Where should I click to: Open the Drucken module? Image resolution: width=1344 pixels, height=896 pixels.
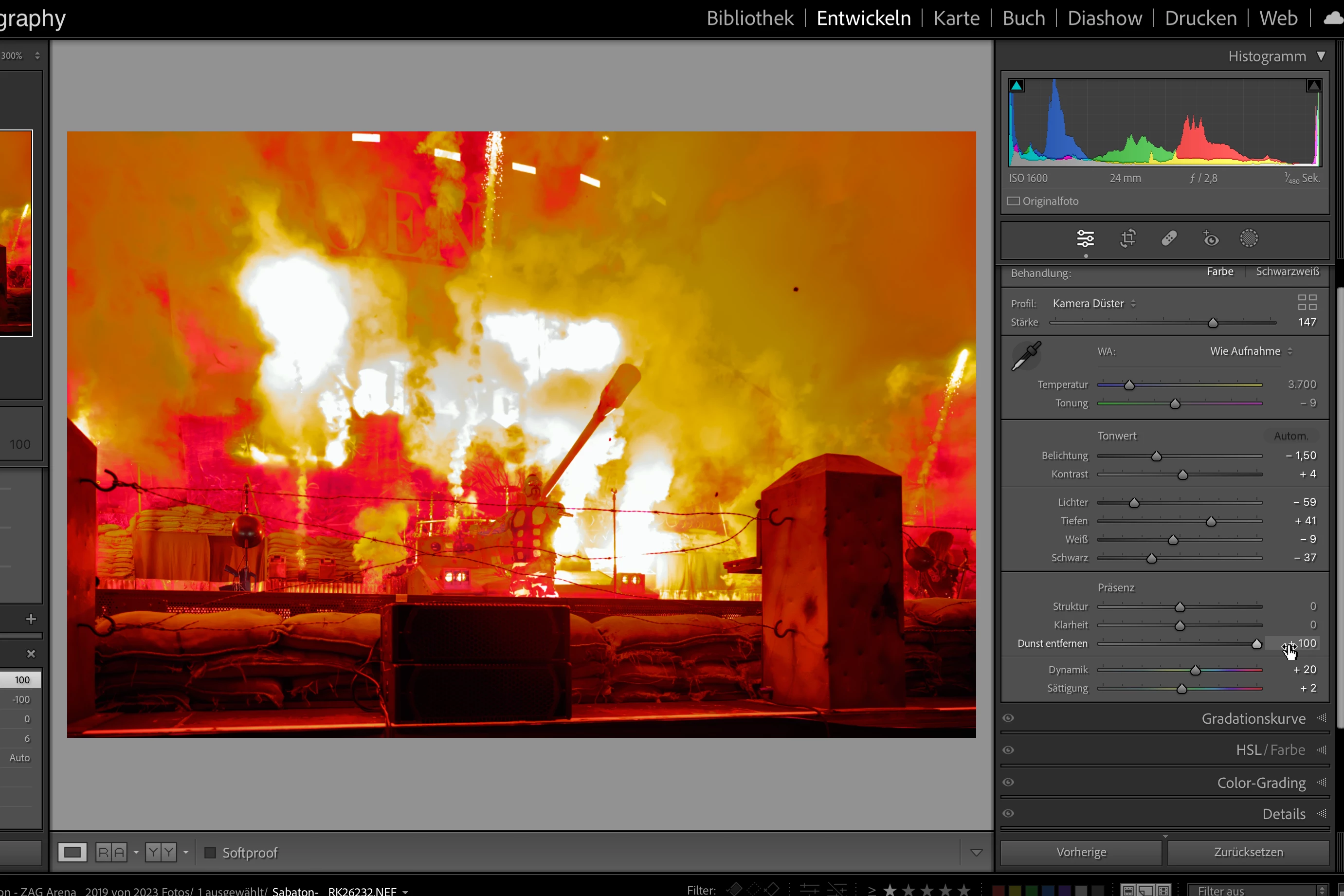point(1200,18)
